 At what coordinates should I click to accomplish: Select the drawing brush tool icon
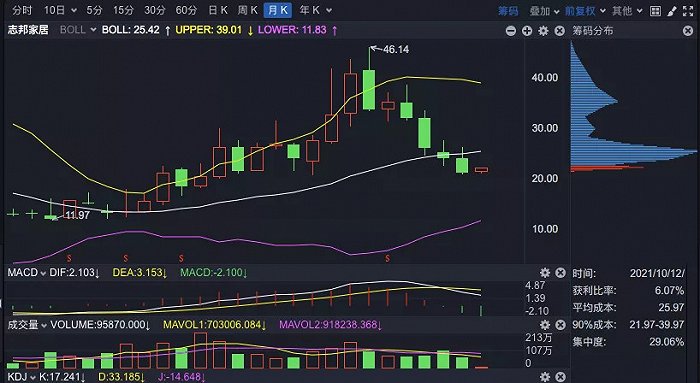671,11
